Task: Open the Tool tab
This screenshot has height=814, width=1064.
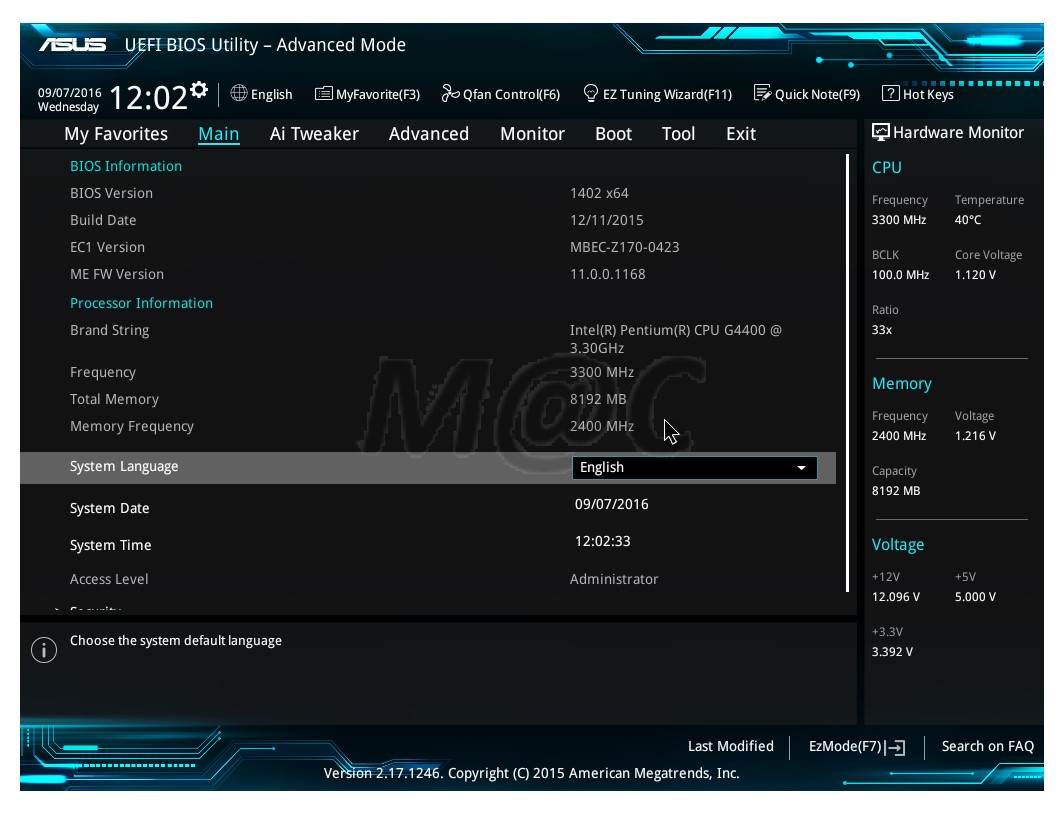Action: [x=679, y=134]
